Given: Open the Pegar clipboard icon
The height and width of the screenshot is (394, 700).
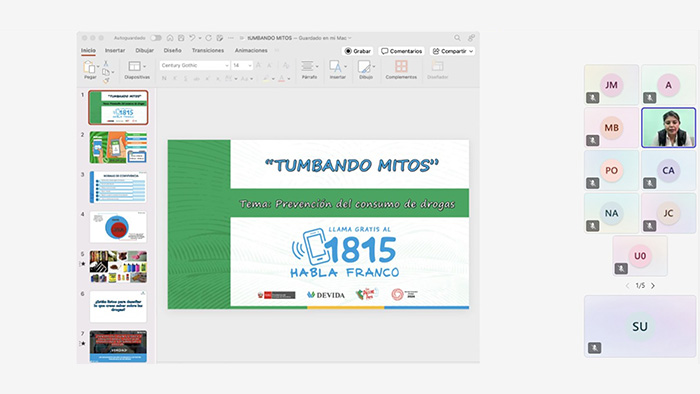Looking at the screenshot, I should (x=89, y=67).
